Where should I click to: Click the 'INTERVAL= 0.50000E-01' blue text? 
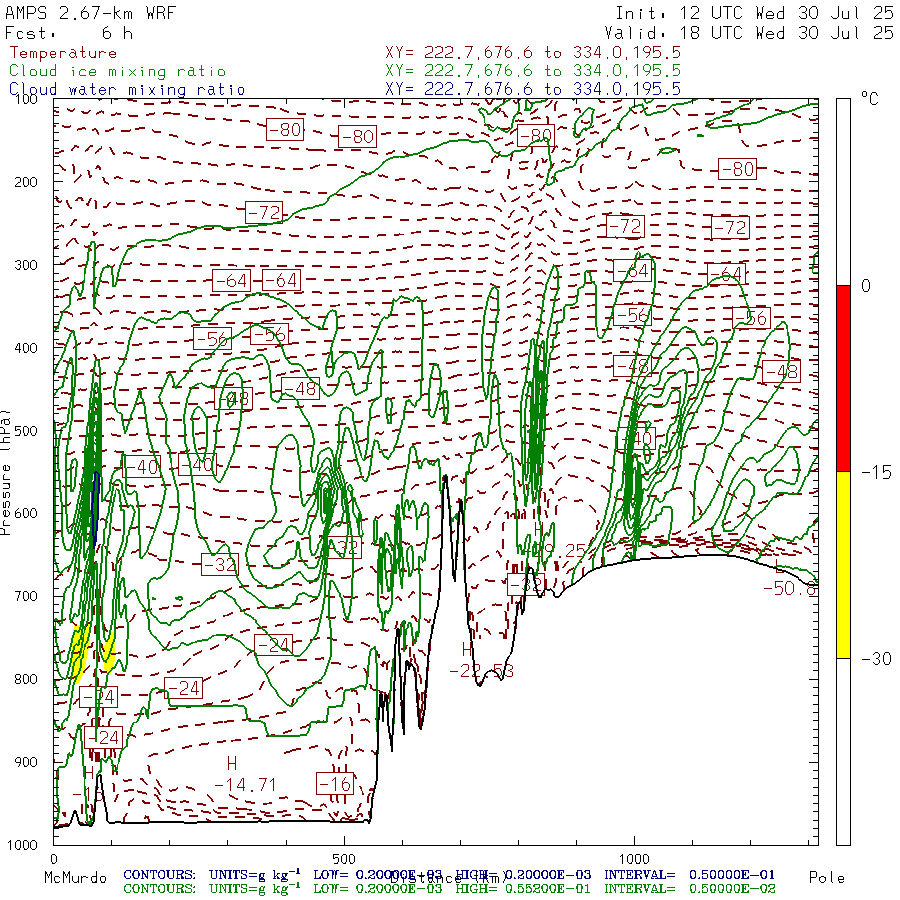tap(689, 875)
